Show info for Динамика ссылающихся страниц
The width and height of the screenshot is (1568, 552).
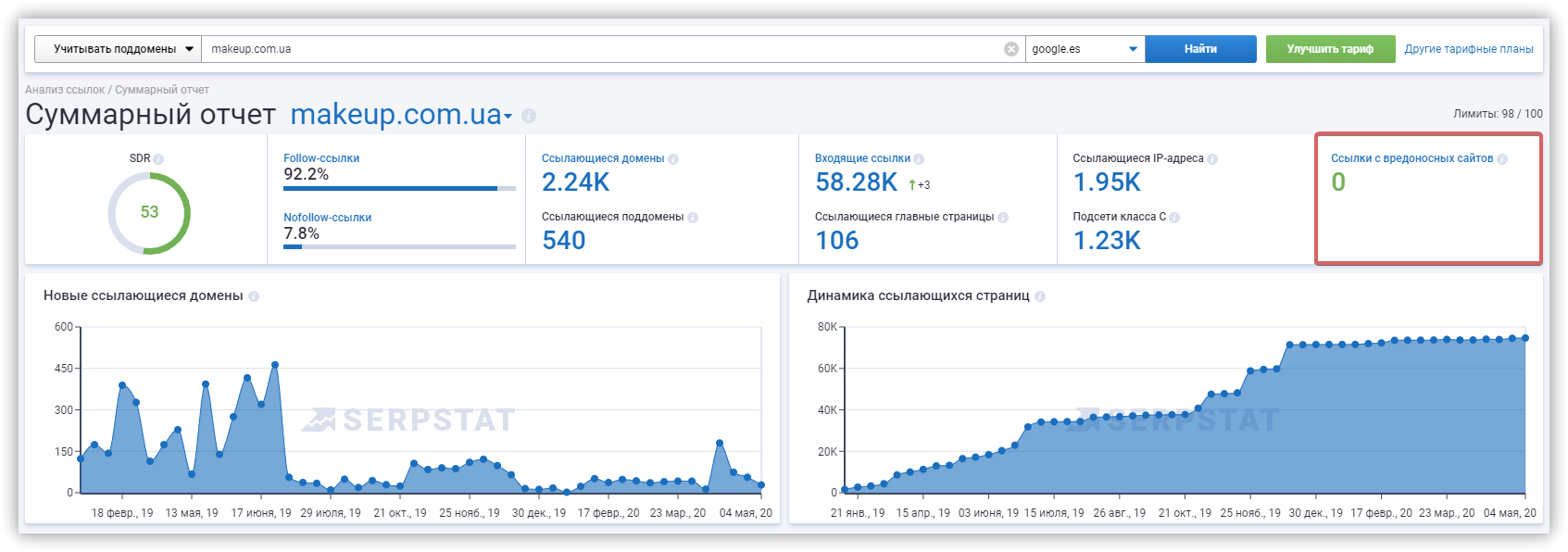point(1040,296)
